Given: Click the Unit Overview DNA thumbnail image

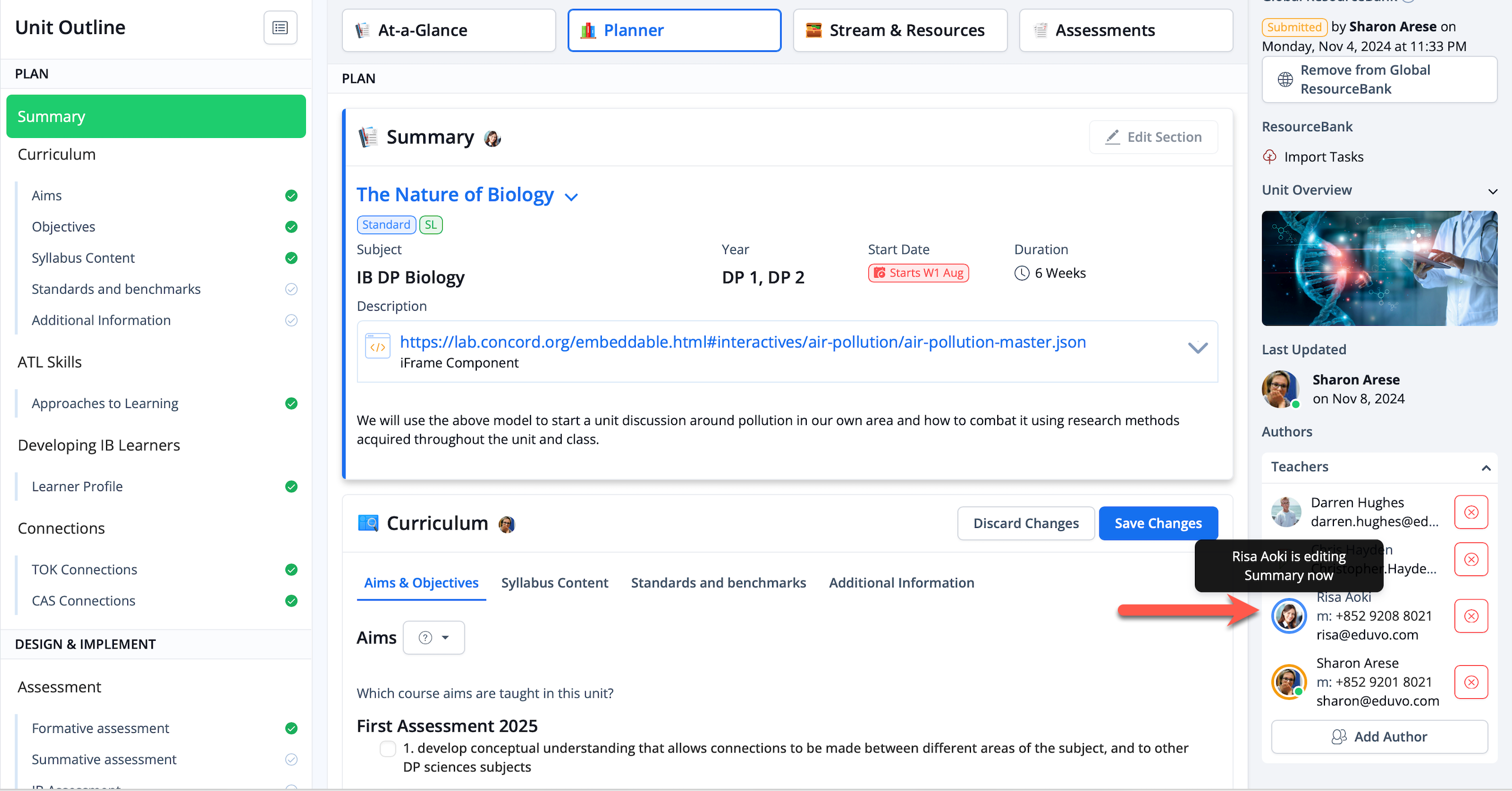Looking at the screenshot, I should [1379, 268].
